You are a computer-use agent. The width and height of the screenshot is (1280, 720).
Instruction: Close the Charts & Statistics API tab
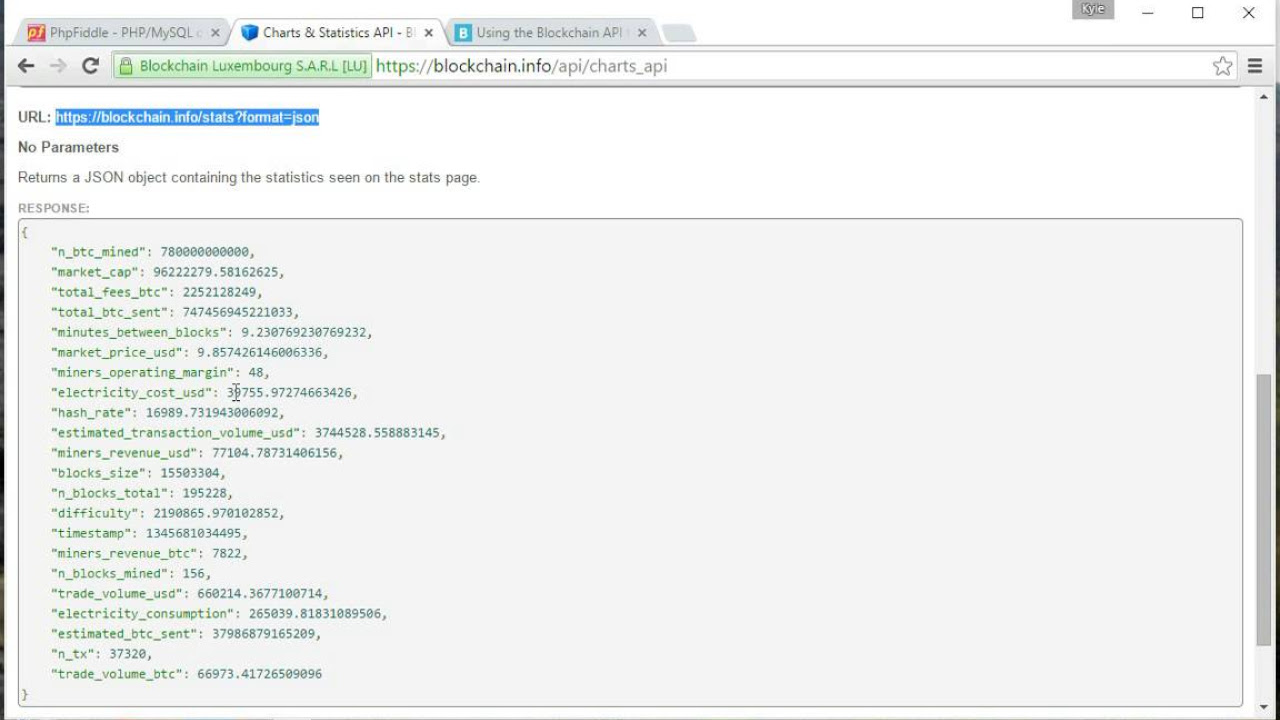tap(429, 33)
